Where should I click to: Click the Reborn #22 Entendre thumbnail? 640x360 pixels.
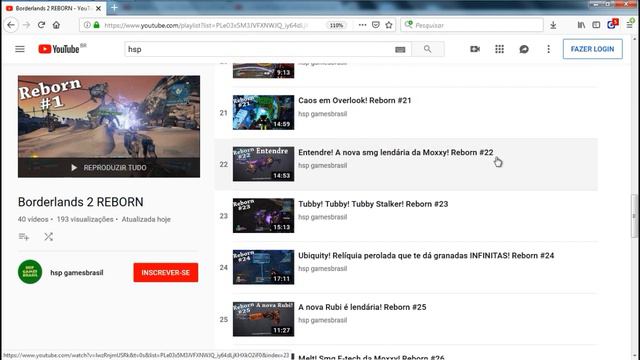click(x=263, y=164)
